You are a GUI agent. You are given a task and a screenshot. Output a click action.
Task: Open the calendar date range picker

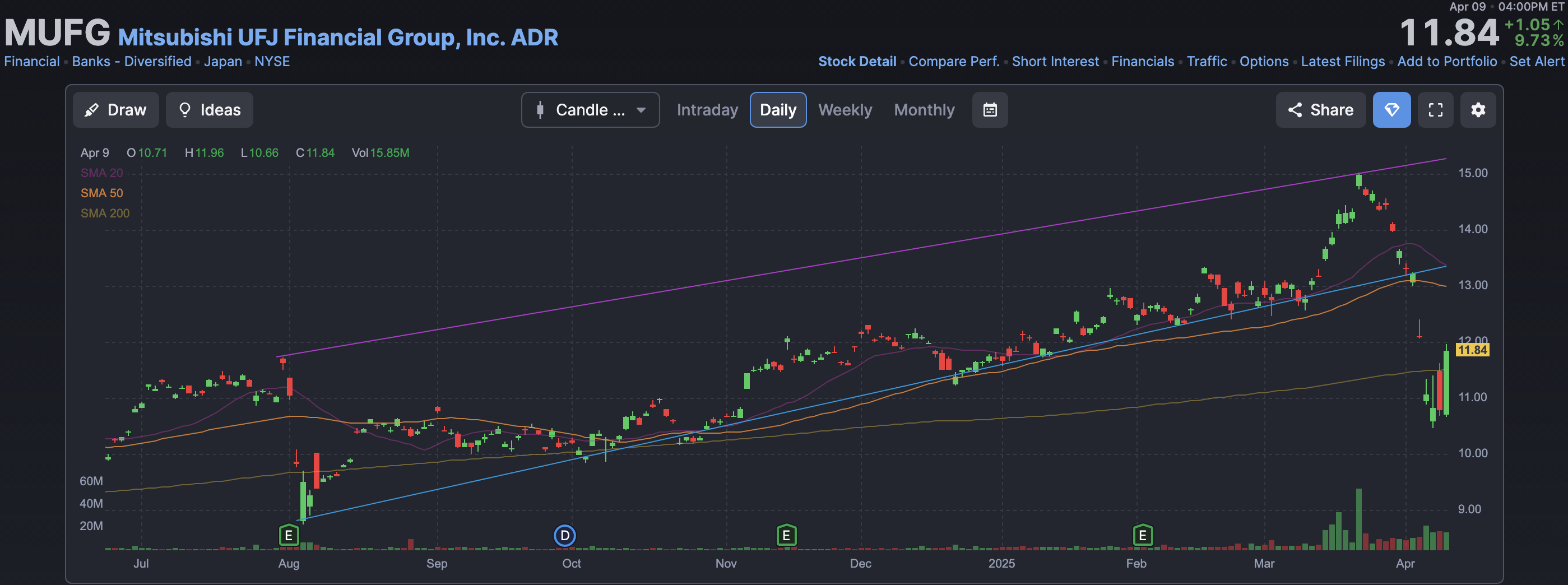(x=990, y=110)
